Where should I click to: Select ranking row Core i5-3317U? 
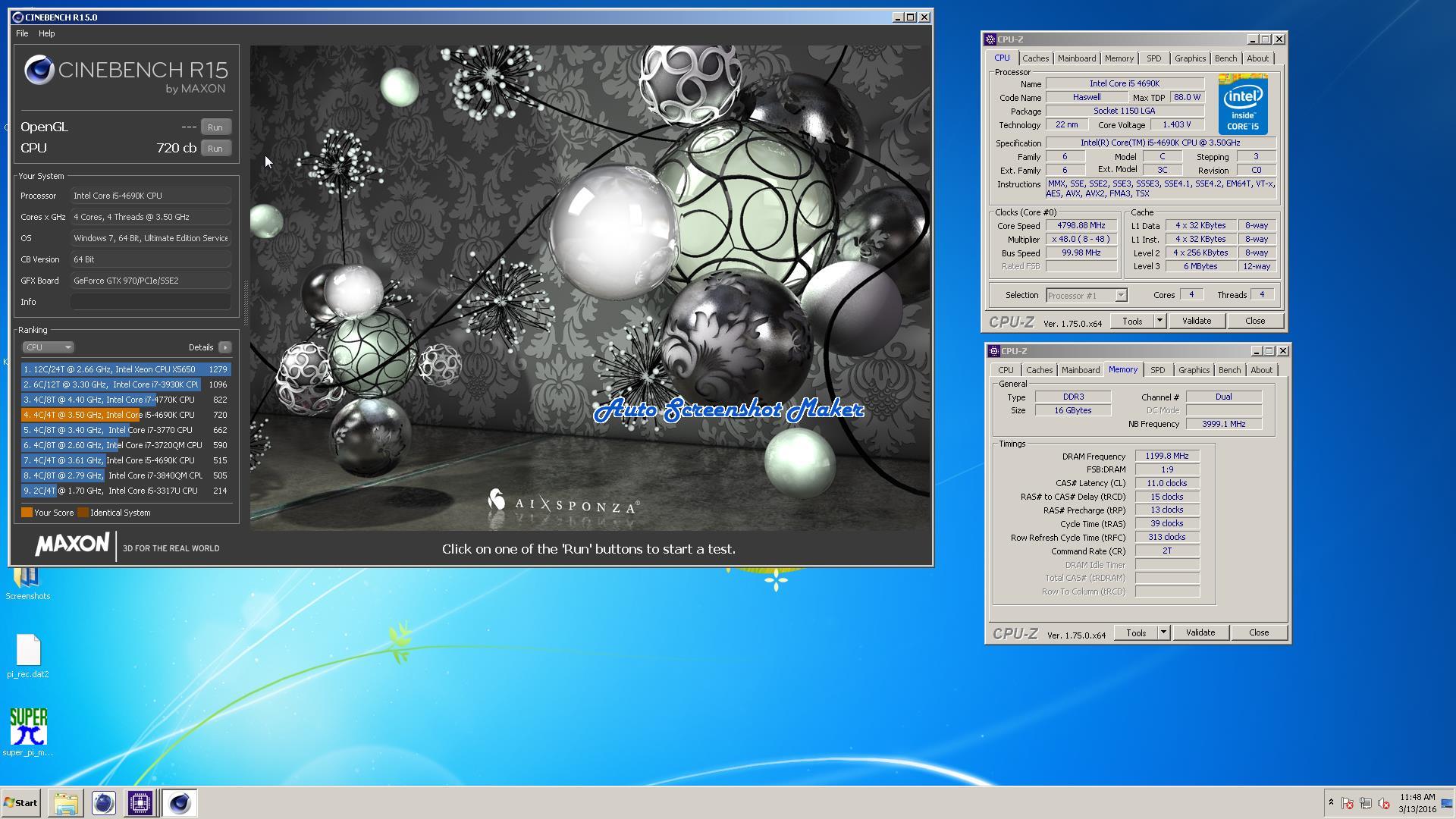tap(126, 491)
